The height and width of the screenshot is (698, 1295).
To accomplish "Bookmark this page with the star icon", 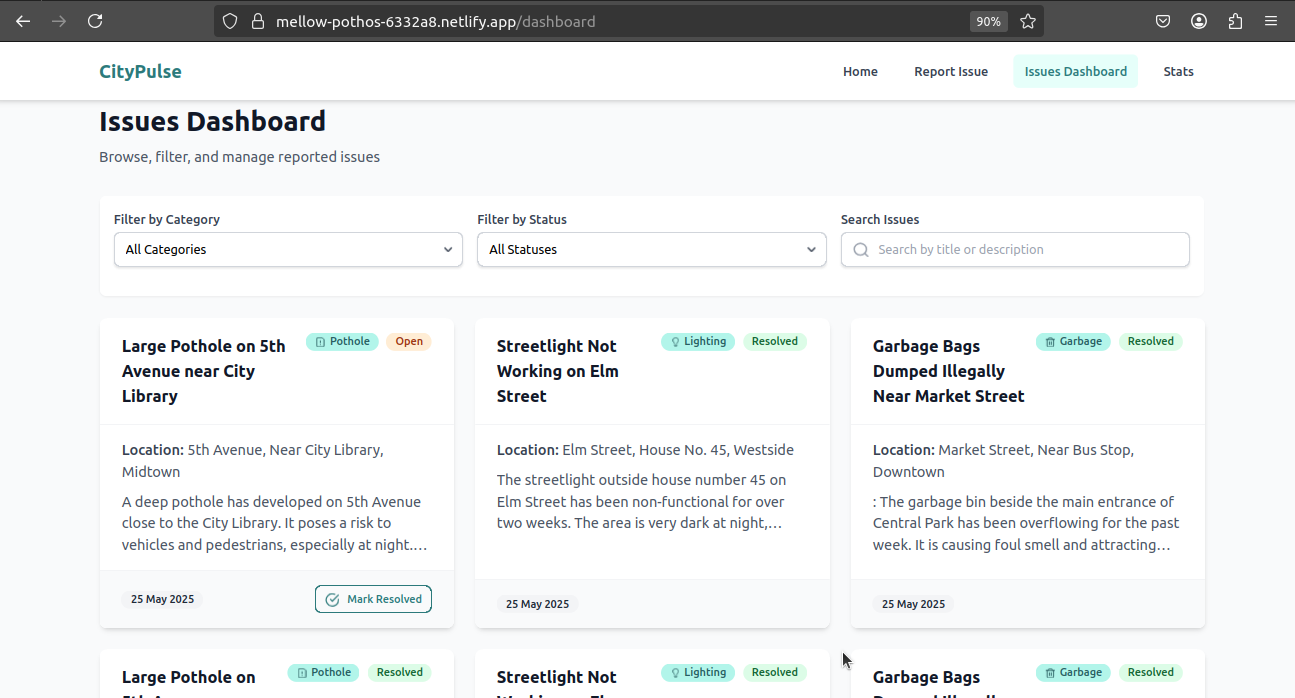I will point(1028,21).
